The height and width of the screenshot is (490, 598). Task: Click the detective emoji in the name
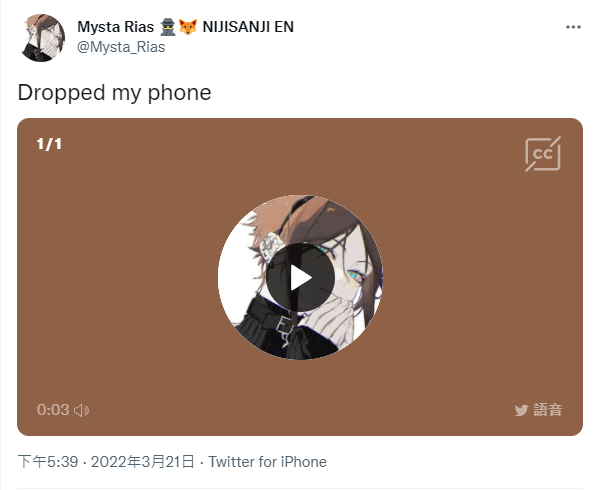[168, 27]
